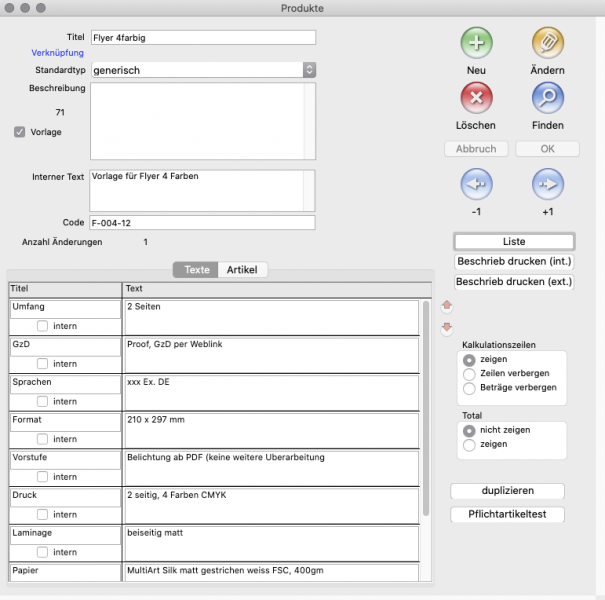Uncheck the Vorlage checkbox
605x600 pixels.
[x=20, y=131]
